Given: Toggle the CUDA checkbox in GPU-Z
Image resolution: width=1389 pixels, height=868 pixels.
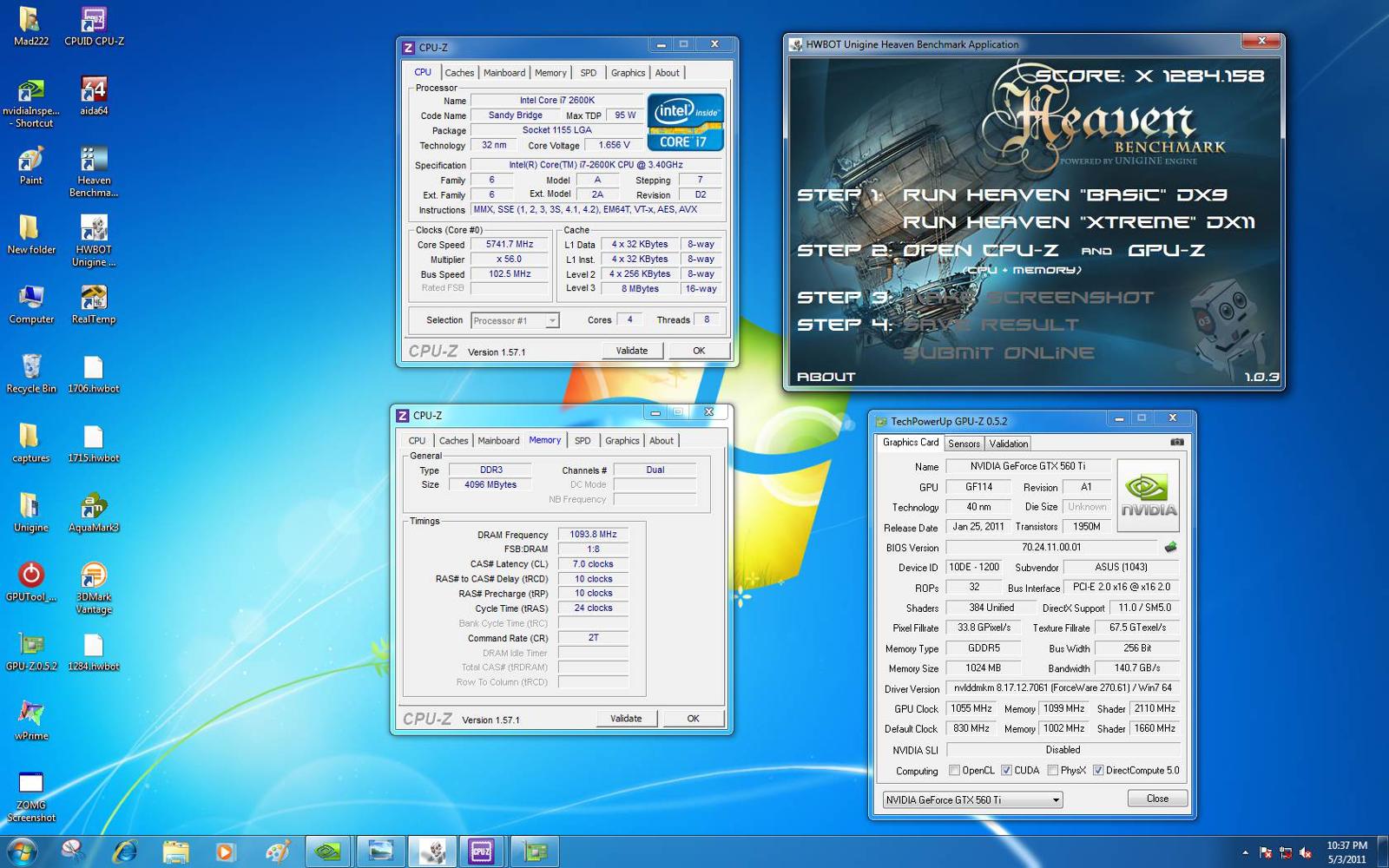Looking at the screenshot, I should [1006, 770].
